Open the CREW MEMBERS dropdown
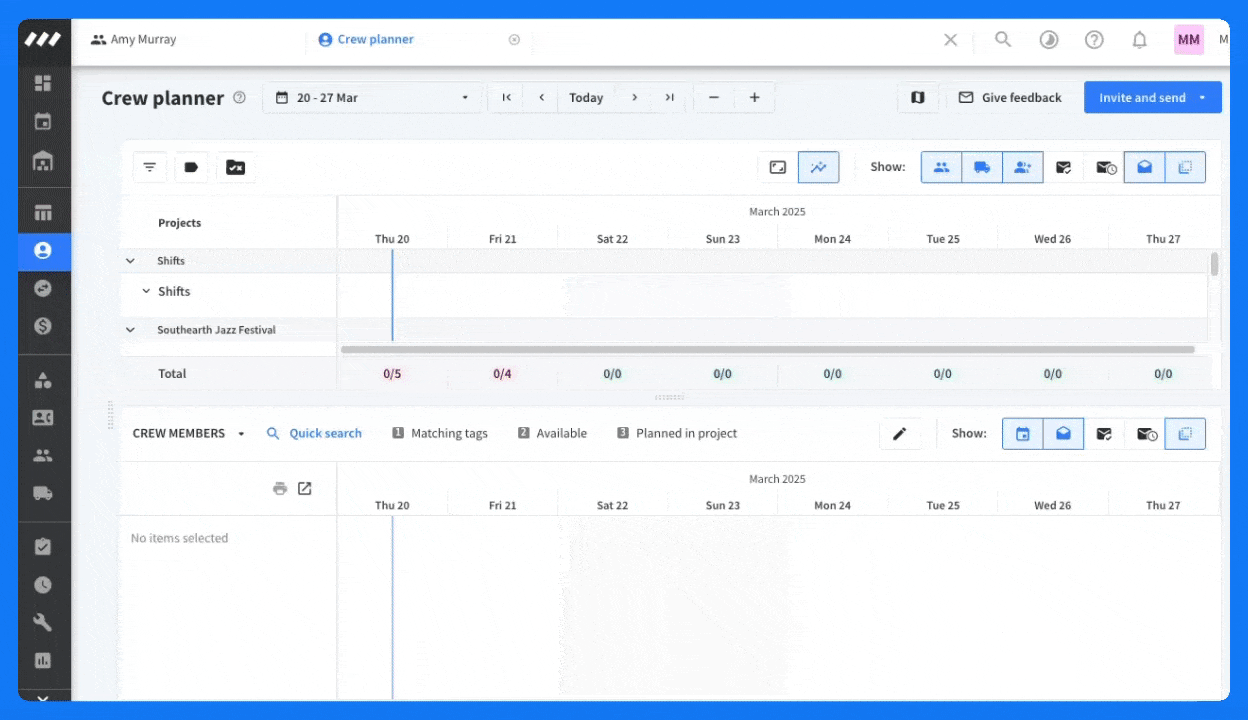The height and width of the screenshot is (720, 1248). (x=188, y=434)
